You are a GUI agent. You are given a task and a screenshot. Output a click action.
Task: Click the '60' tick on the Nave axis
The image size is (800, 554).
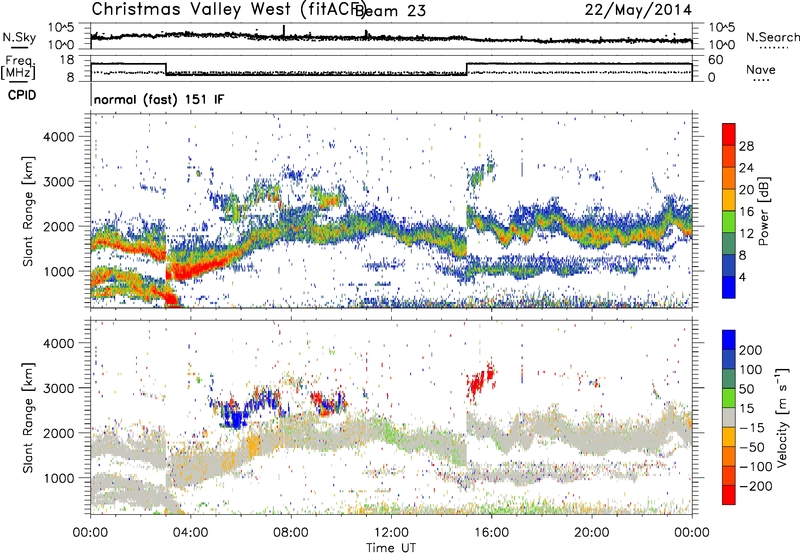pos(716,60)
